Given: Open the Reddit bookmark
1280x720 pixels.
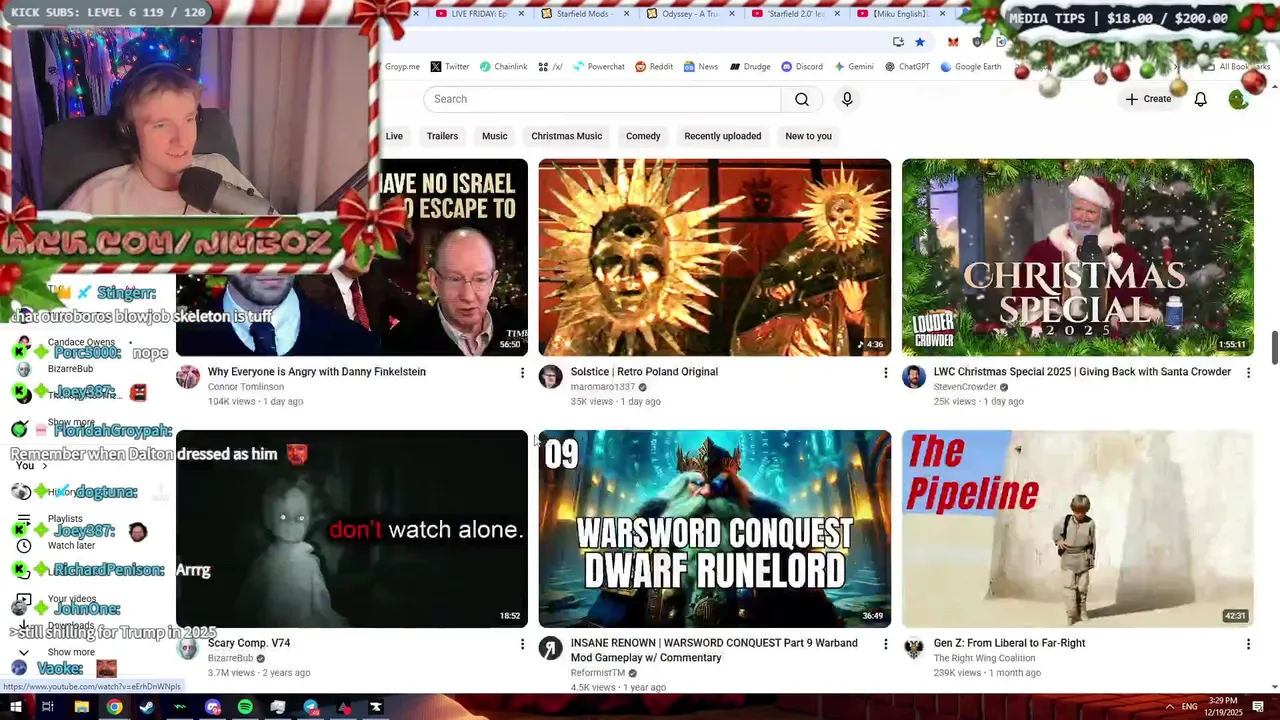Looking at the screenshot, I should (x=654, y=67).
